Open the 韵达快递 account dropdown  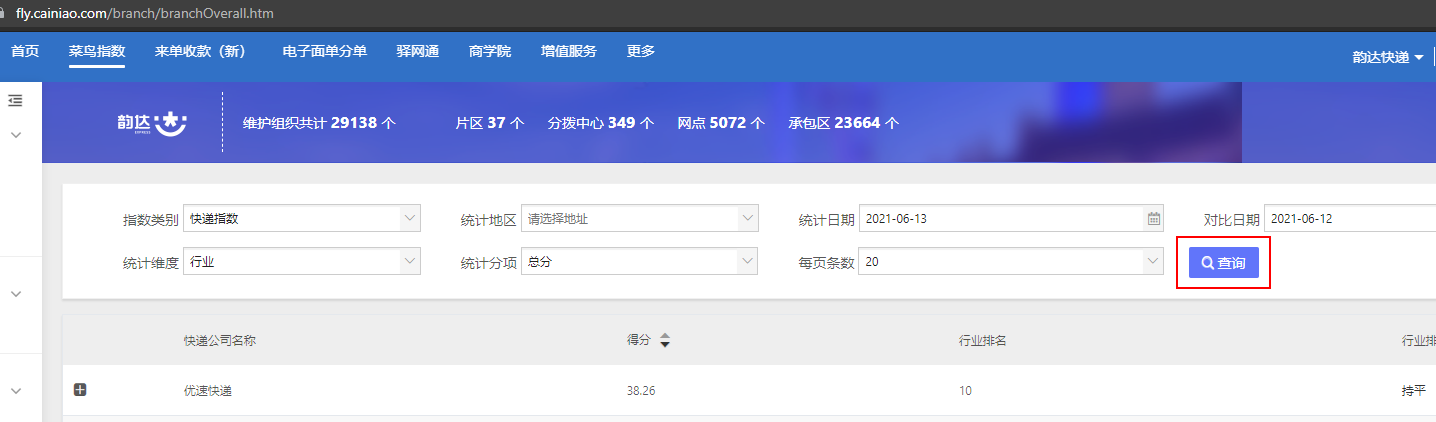tap(1388, 57)
